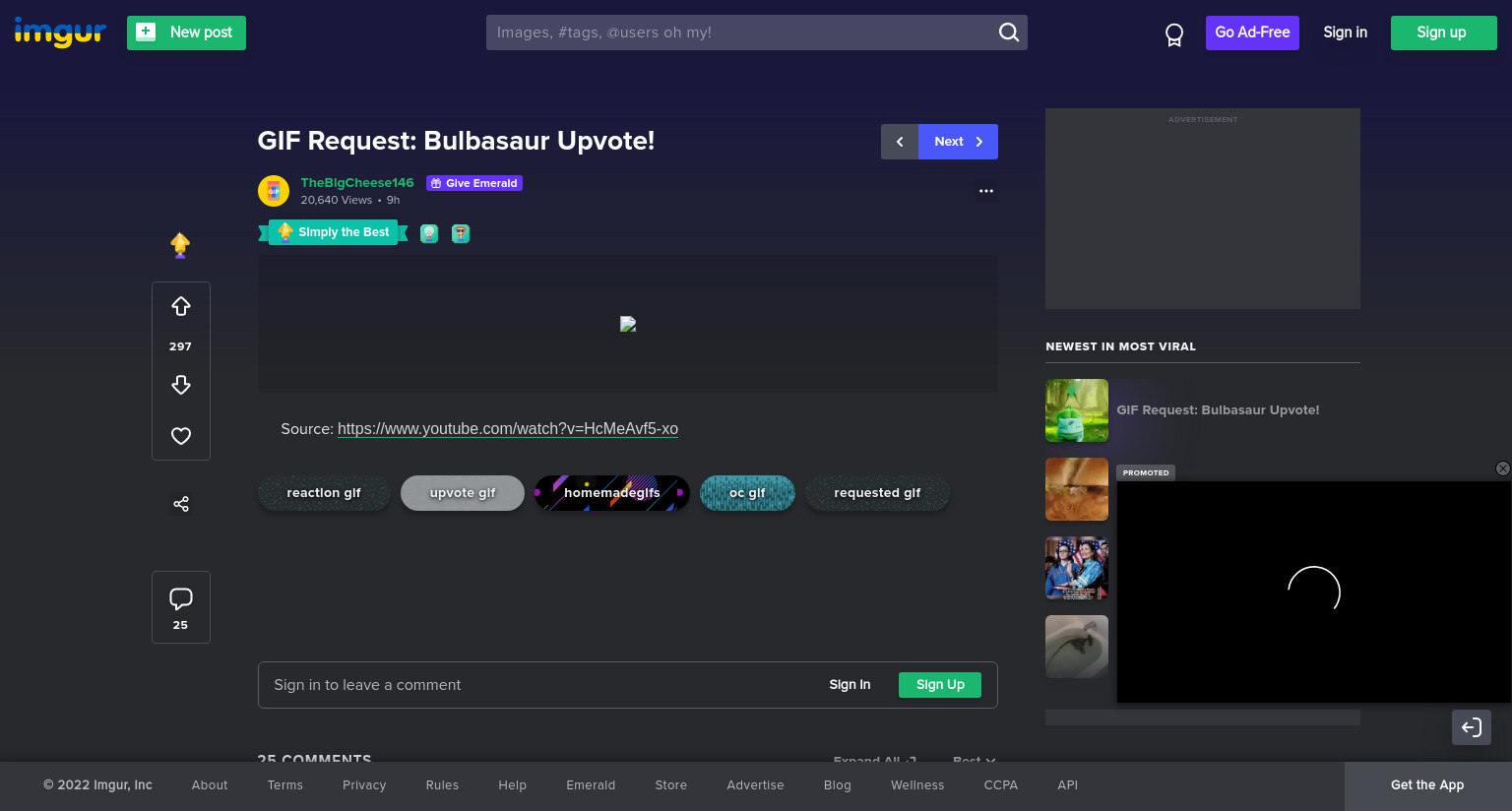Screen dimensions: 1512x811
Task: Open Rules footer link
Action: (x=442, y=785)
